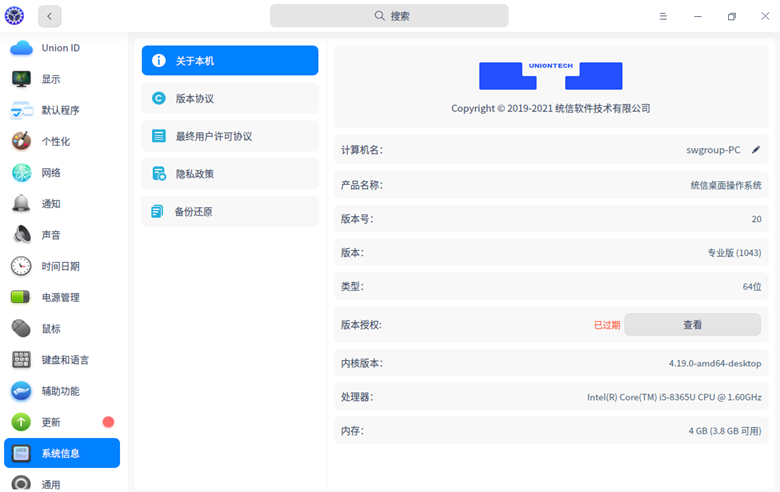Open 个性化 personalization palette icon
The width and height of the screenshot is (780, 492).
pyautogui.click(x=21, y=141)
